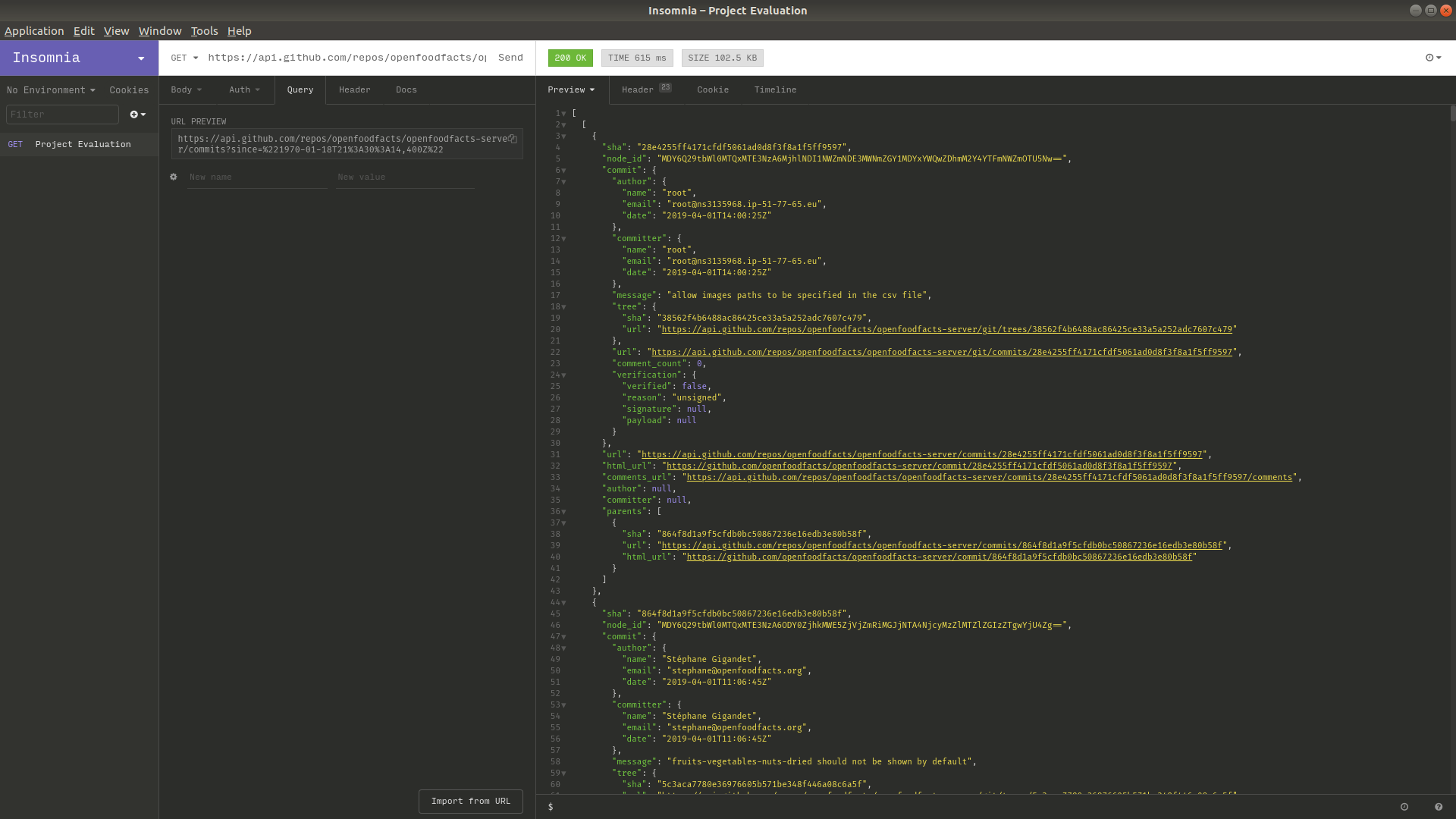The image size is (1456, 819).
Task: Switch to the response Header tab
Action: pyautogui.click(x=646, y=89)
